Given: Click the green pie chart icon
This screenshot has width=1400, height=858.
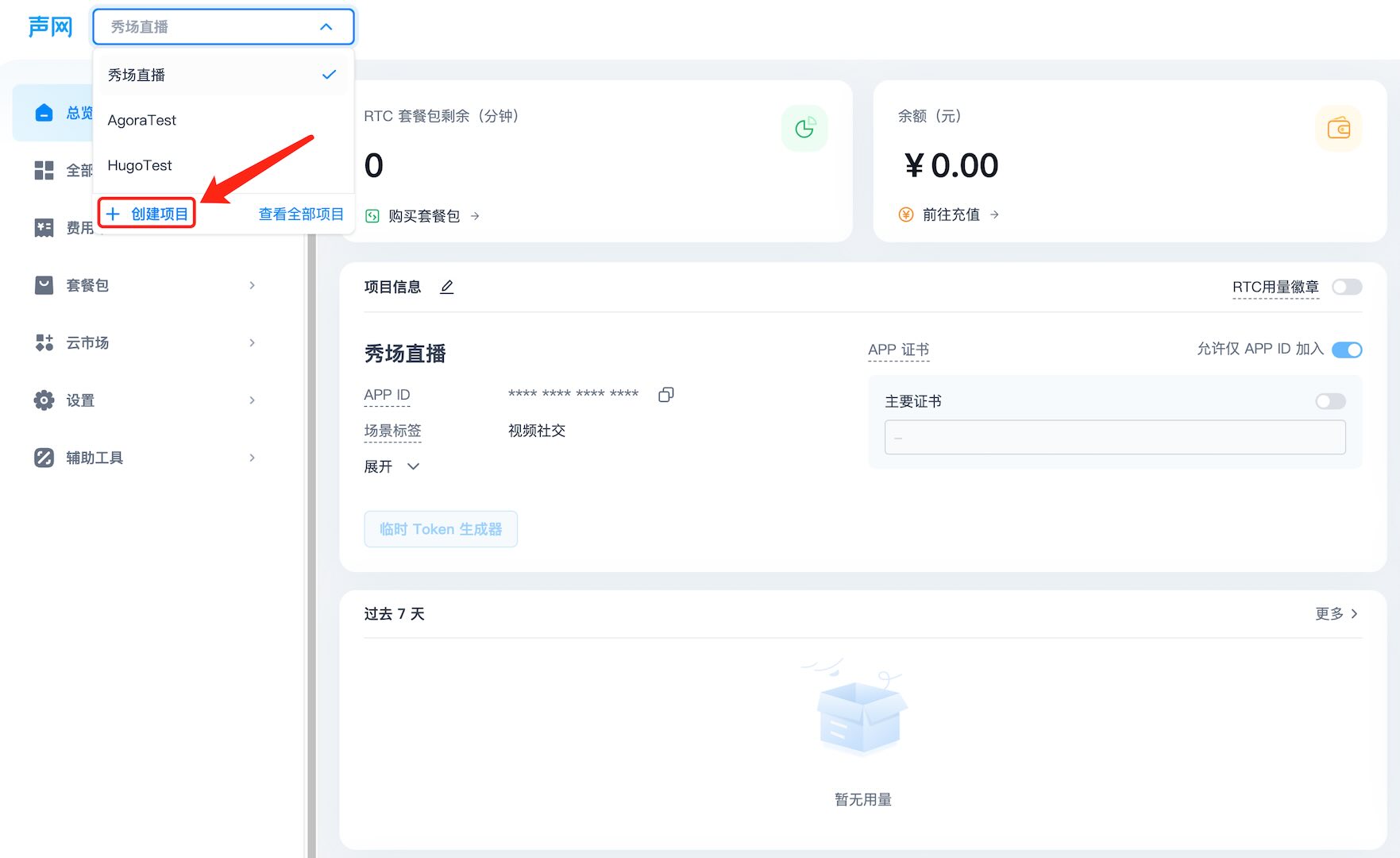Looking at the screenshot, I should pyautogui.click(x=804, y=128).
